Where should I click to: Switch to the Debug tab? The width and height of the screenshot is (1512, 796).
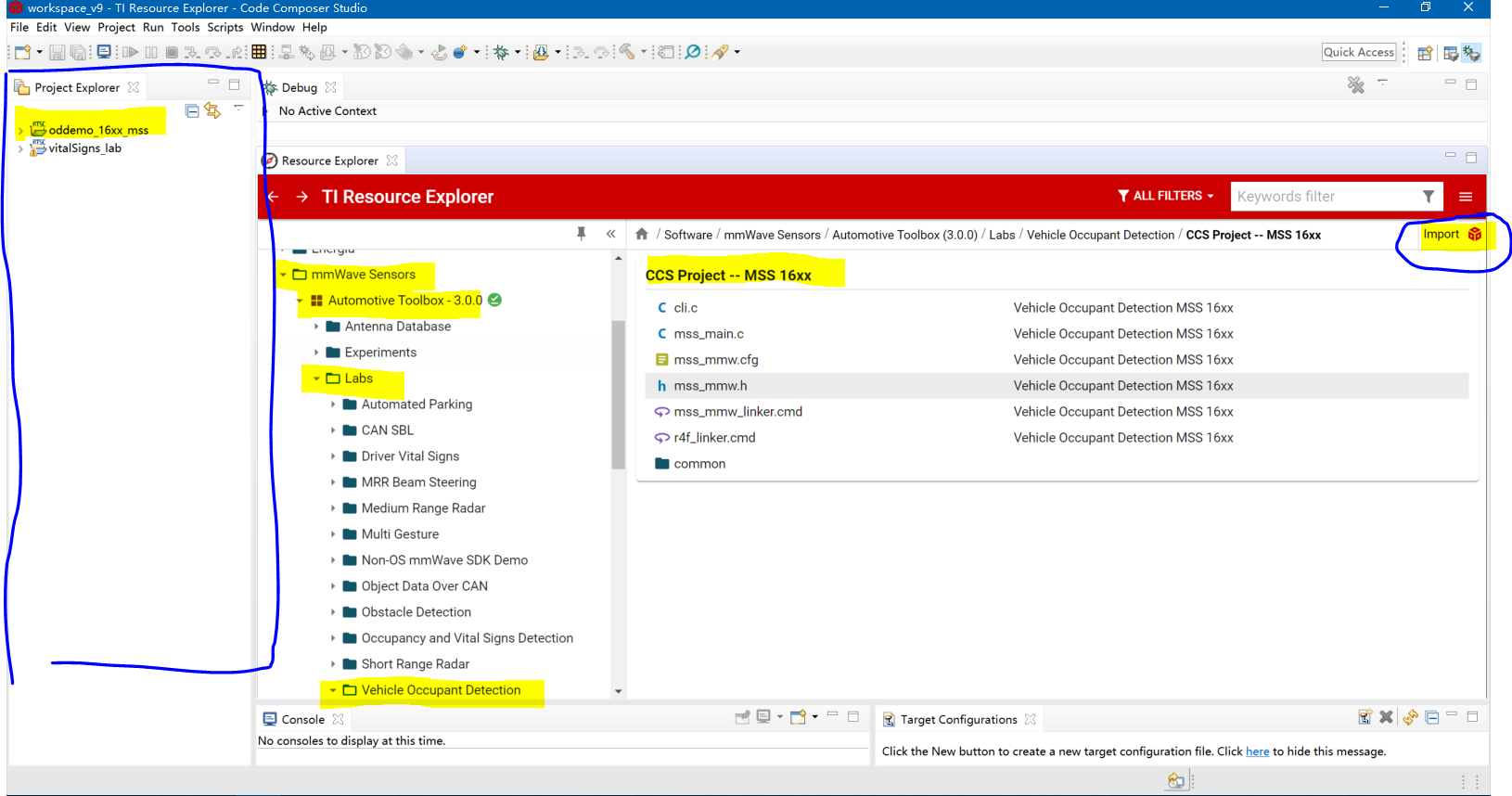(299, 87)
